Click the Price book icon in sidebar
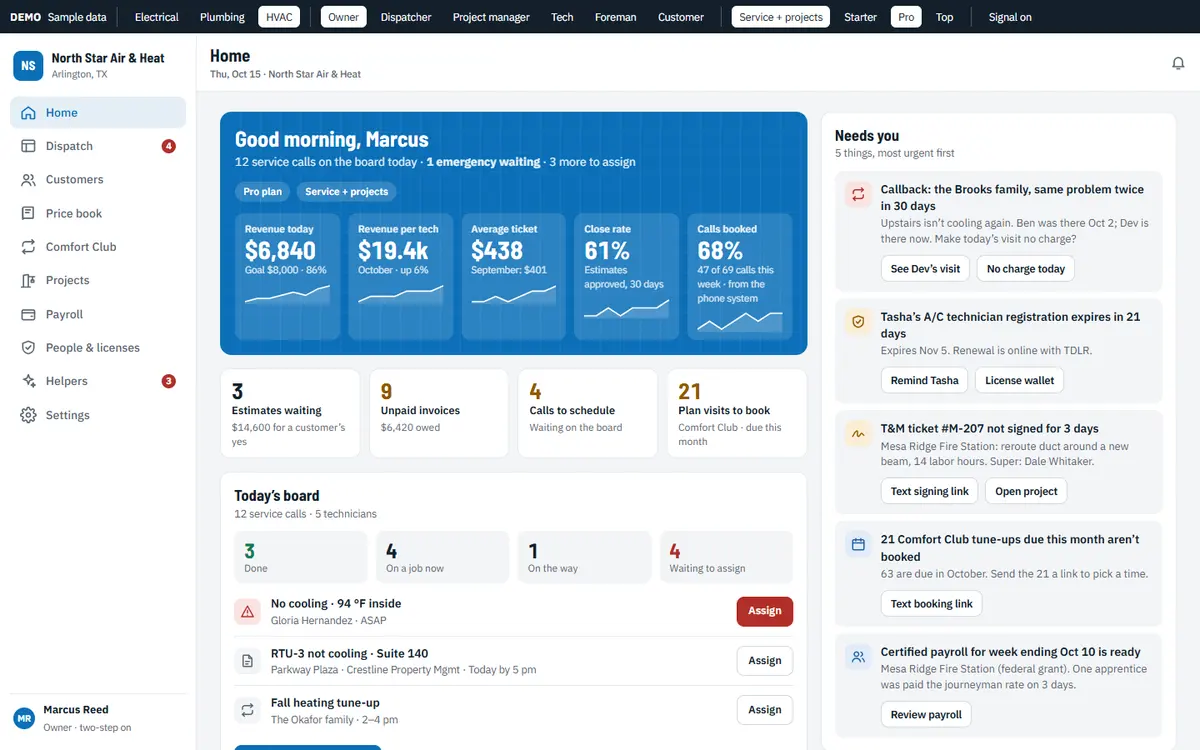The image size is (1200, 750). pyautogui.click(x=28, y=213)
